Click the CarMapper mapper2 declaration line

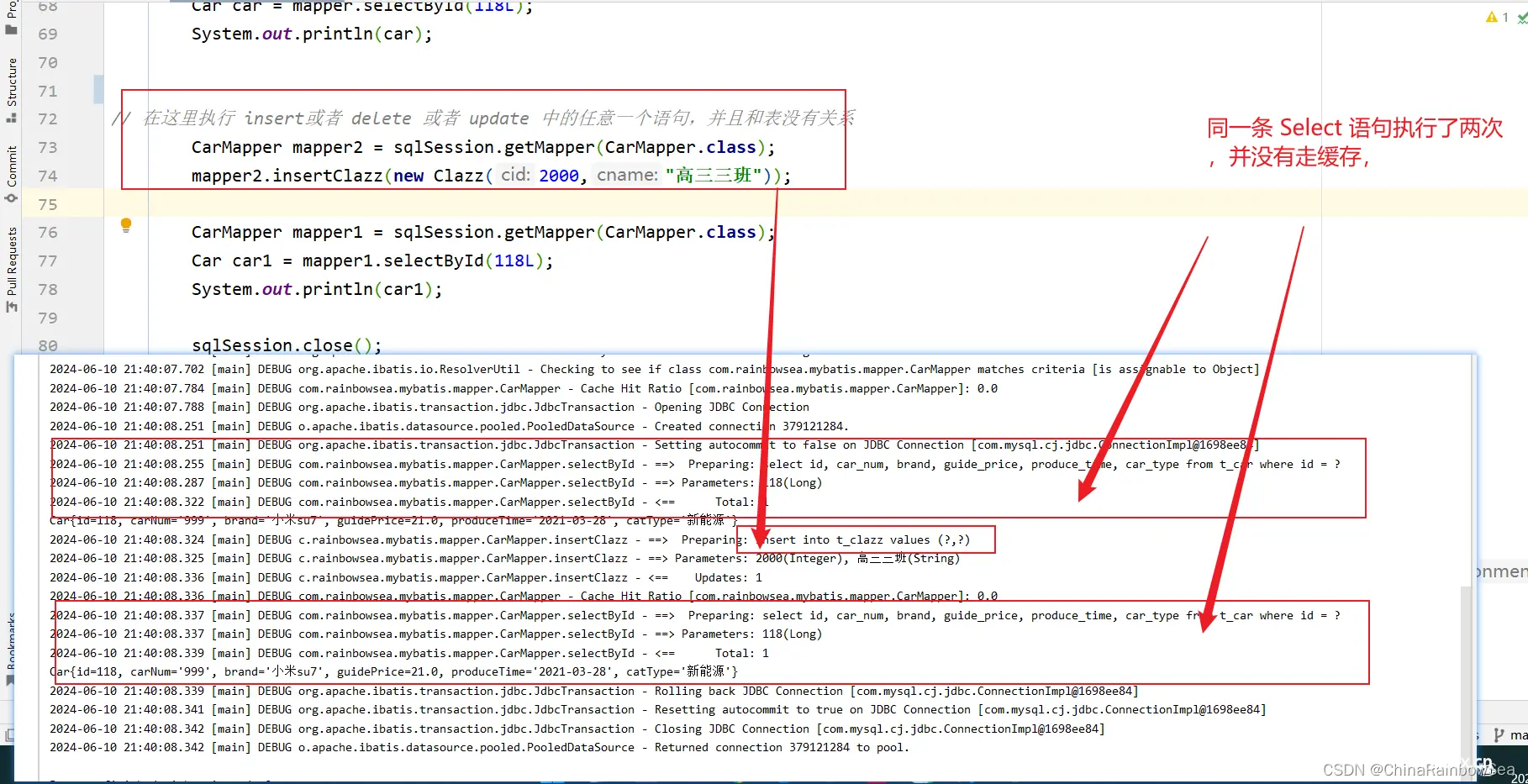(482, 148)
